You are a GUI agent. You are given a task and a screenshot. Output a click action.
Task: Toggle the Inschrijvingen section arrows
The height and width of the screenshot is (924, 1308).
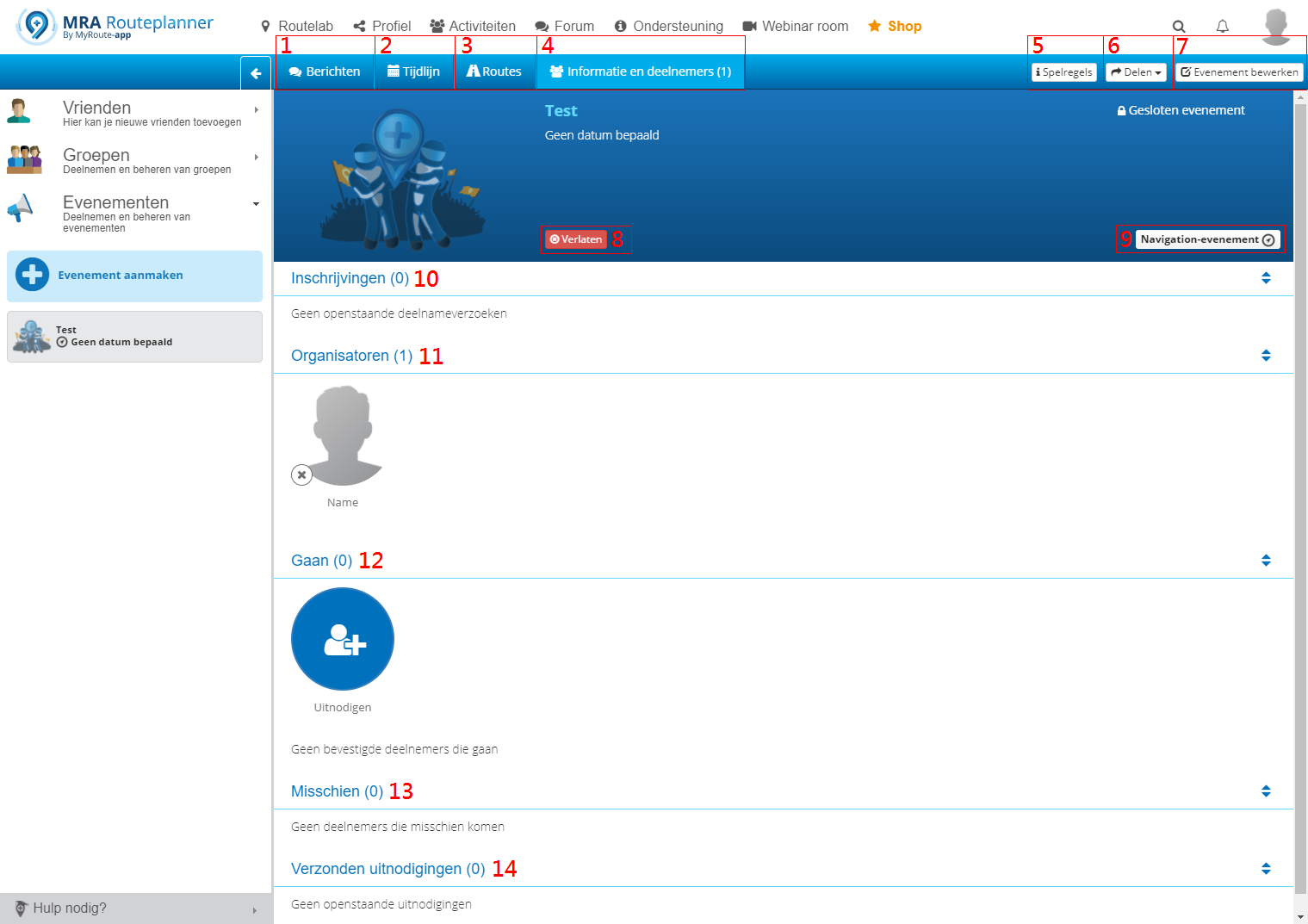[1266, 278]
